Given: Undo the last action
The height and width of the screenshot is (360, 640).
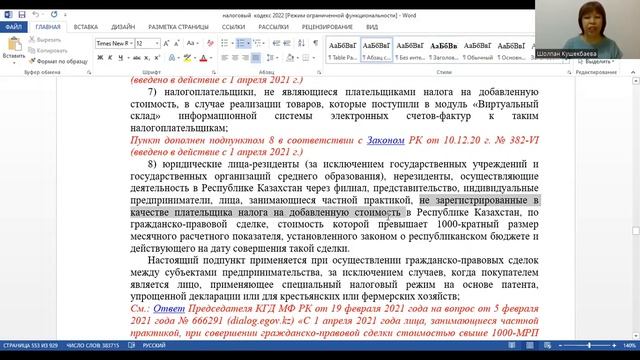Looking at the screenshot, I should [36, 15].
